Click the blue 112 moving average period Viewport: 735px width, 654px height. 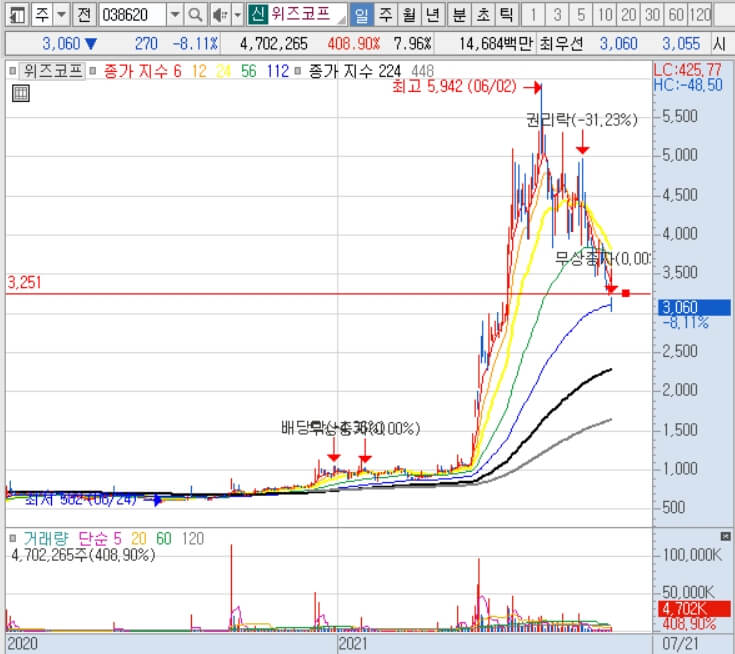pos(278,71)
